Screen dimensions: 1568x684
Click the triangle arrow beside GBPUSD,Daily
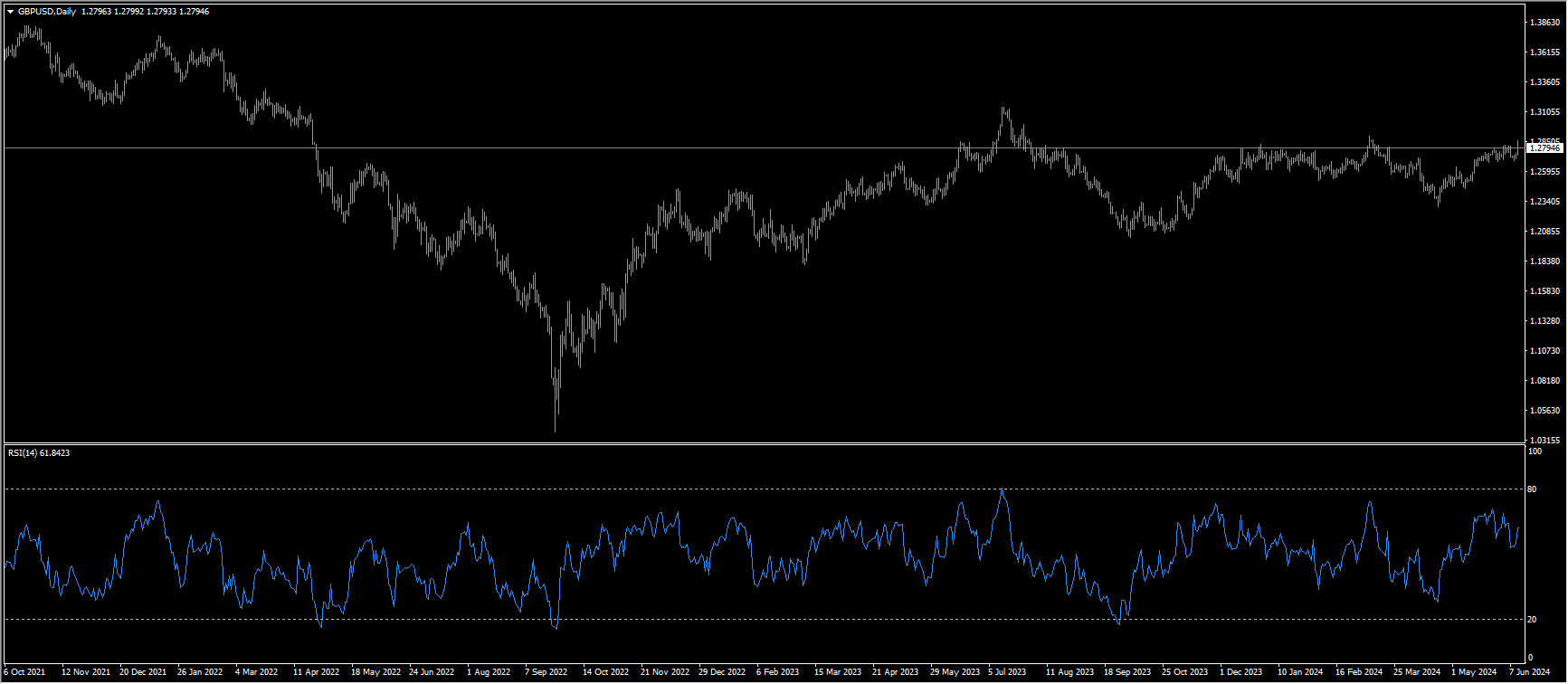tap(10, 12)
